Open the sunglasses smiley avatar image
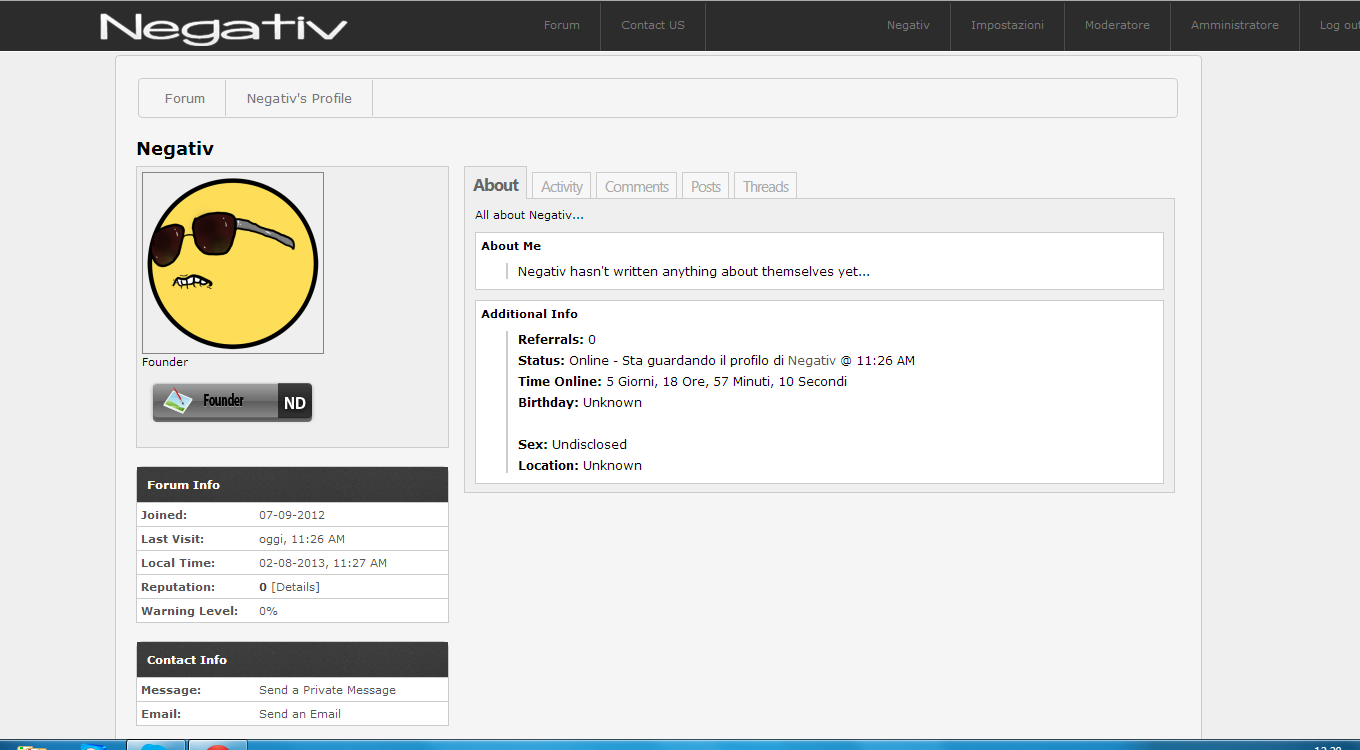The height and width of the screenshot is (750, 1360). click(232, 262)
